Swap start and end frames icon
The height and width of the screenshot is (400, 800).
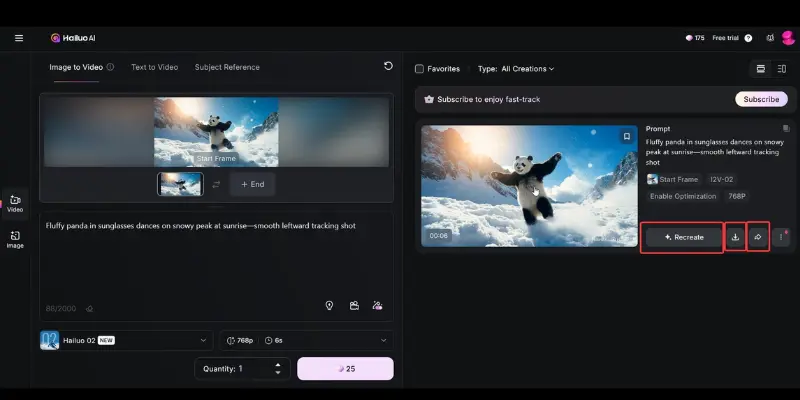point(216,185)
